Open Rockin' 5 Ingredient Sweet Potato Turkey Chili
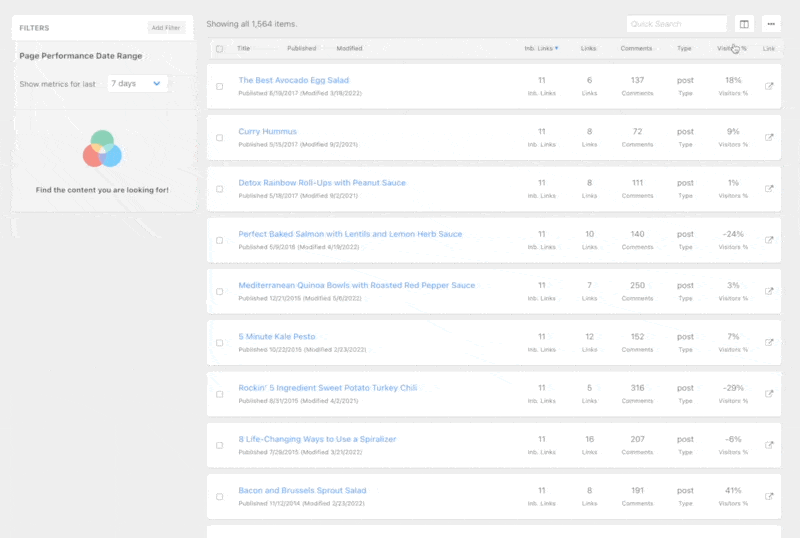Screen dimensions: 800x538 (328, 388)
